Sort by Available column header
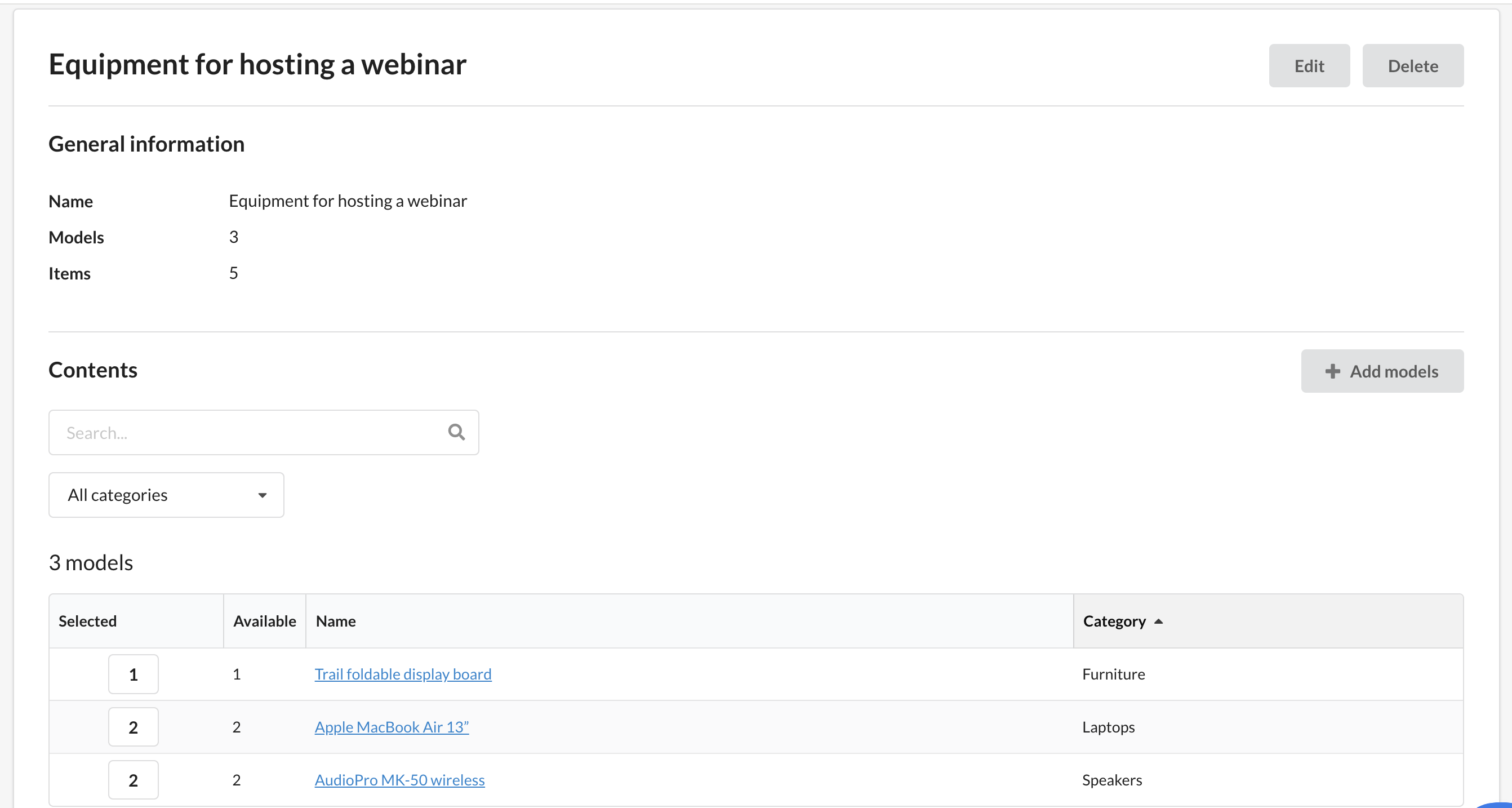This screenshot has width=1512, height=808. coord(264,621)
